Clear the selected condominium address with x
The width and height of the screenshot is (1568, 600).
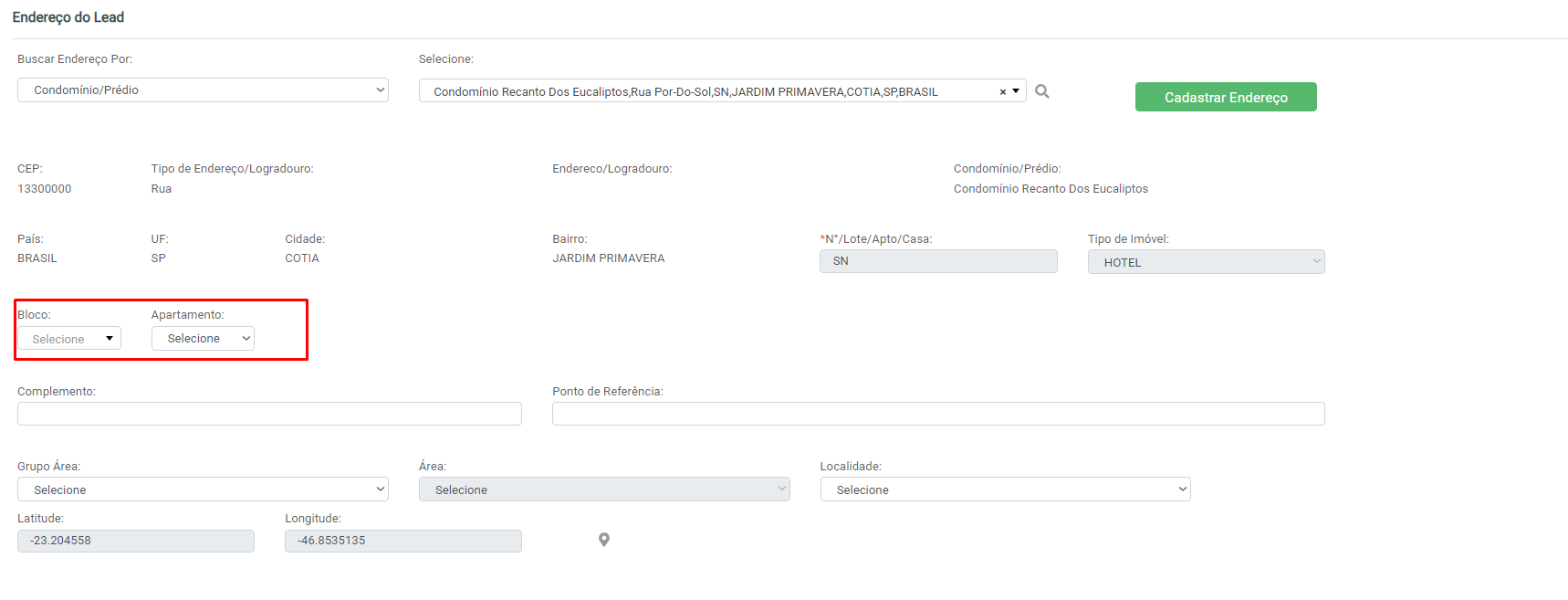click(1002, 92)
